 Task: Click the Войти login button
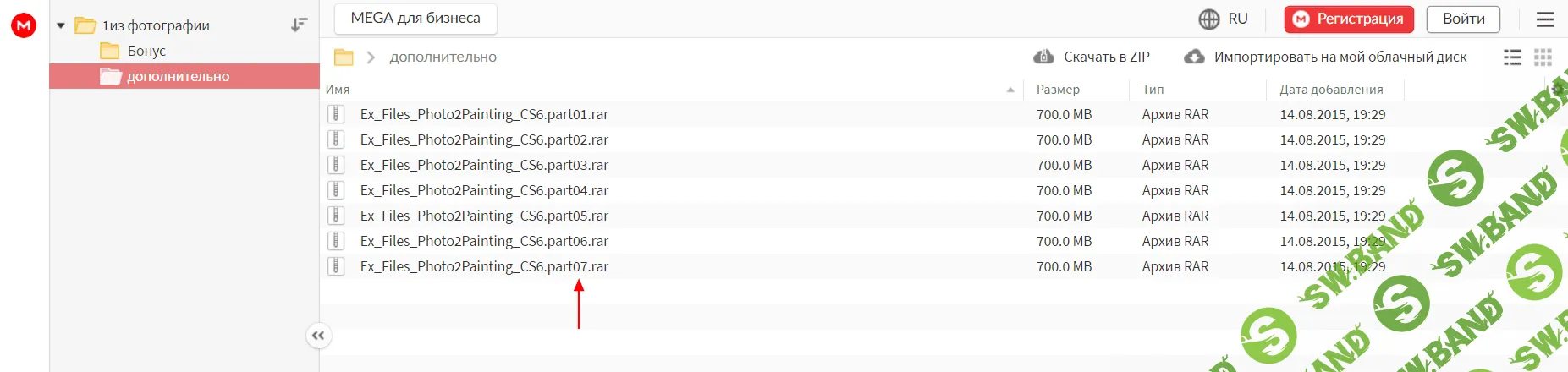1463,19
